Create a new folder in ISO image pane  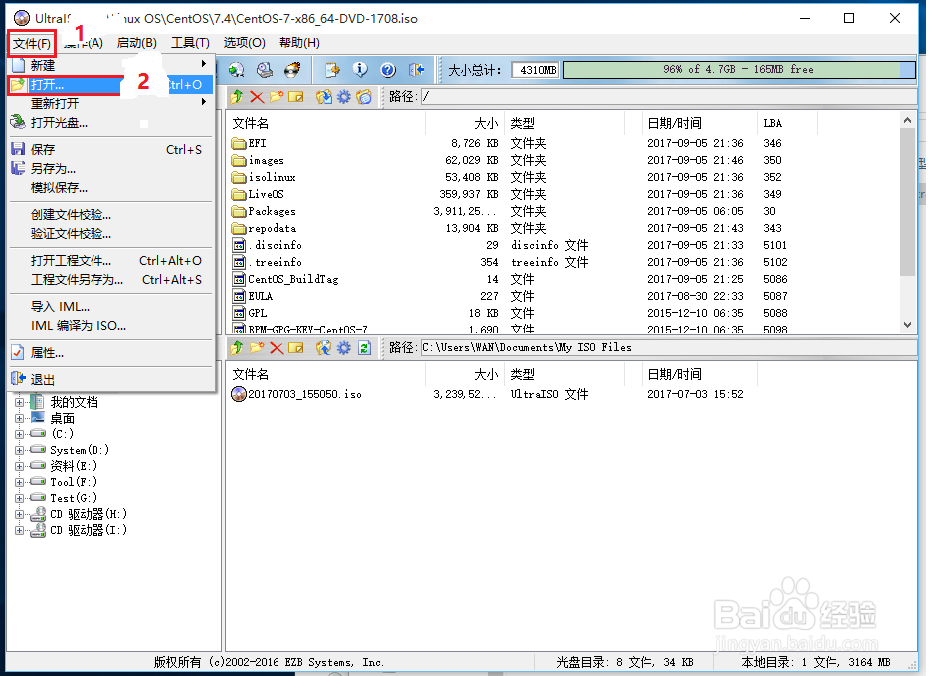276,97
